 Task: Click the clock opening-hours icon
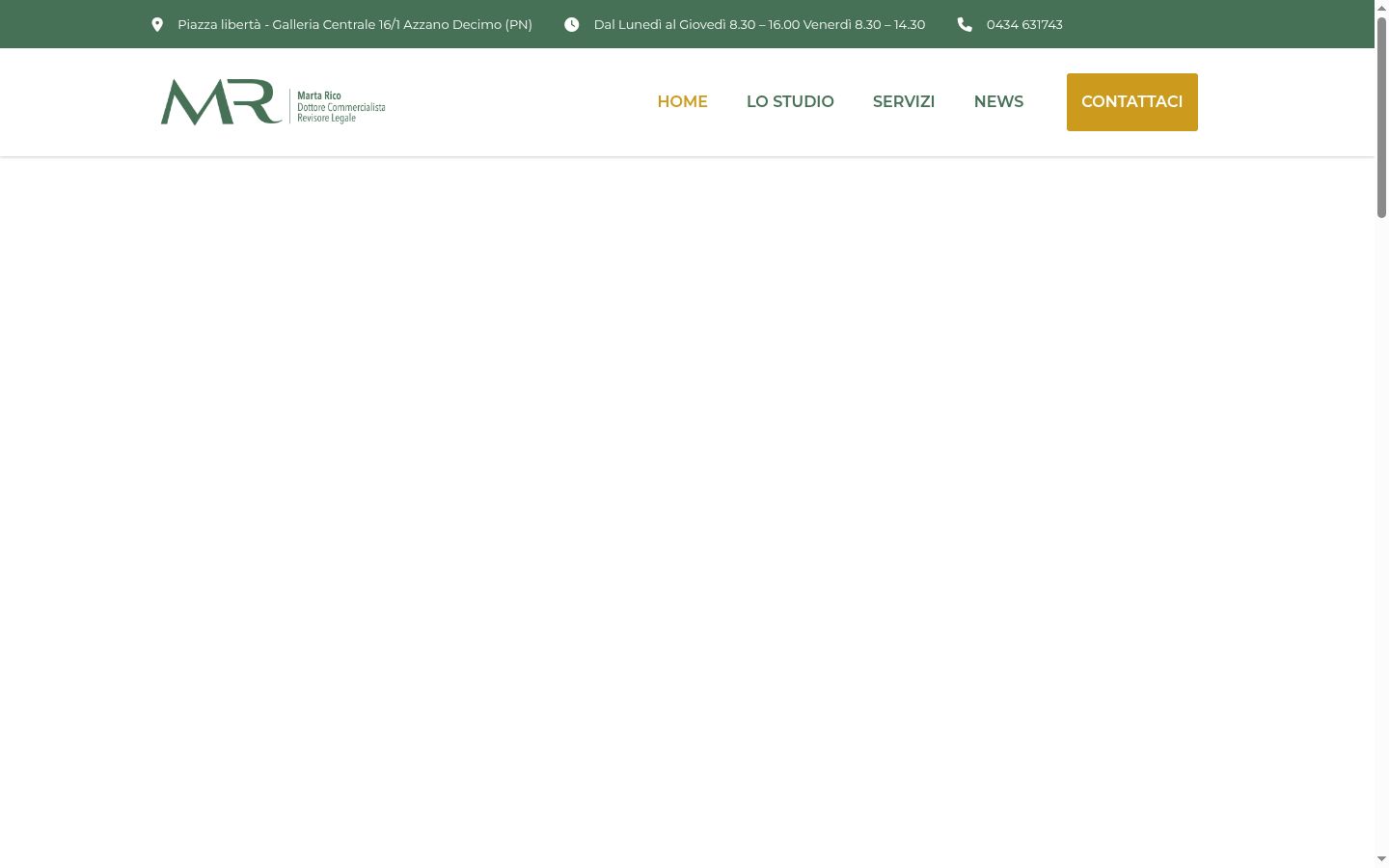tap(572, 24)
